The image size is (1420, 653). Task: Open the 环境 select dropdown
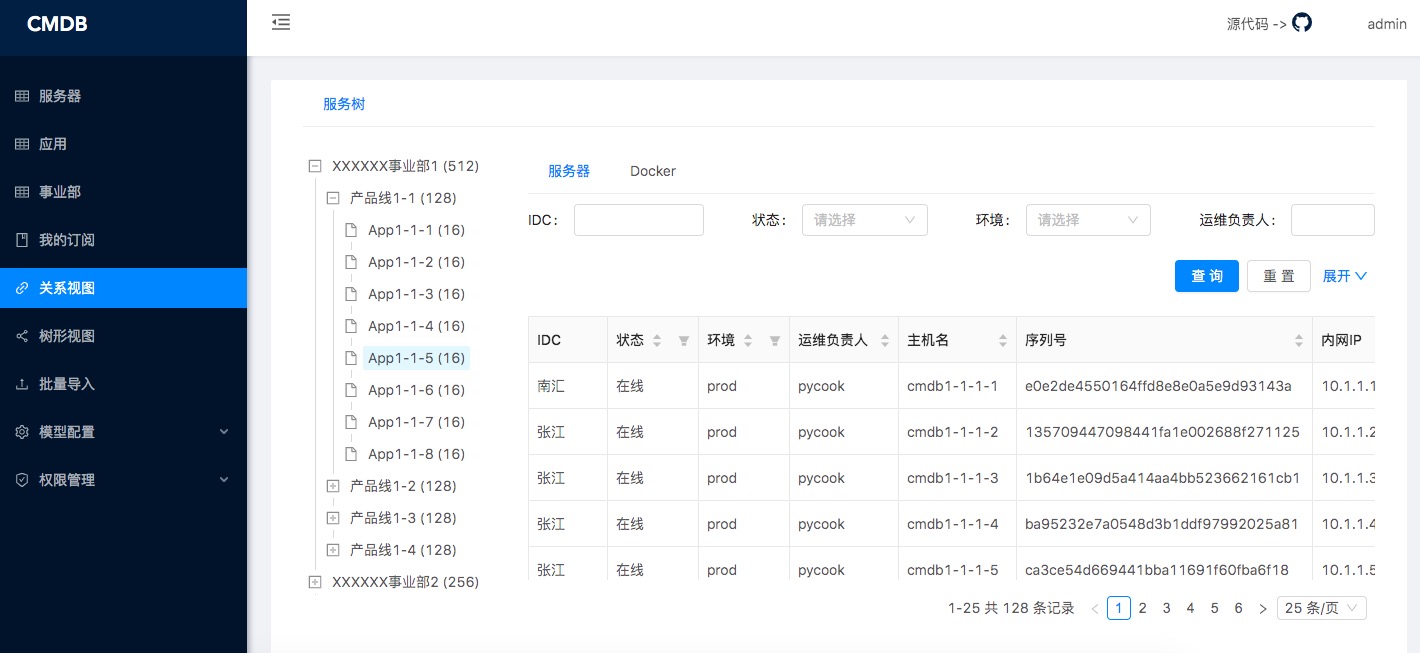(1088, 220)
